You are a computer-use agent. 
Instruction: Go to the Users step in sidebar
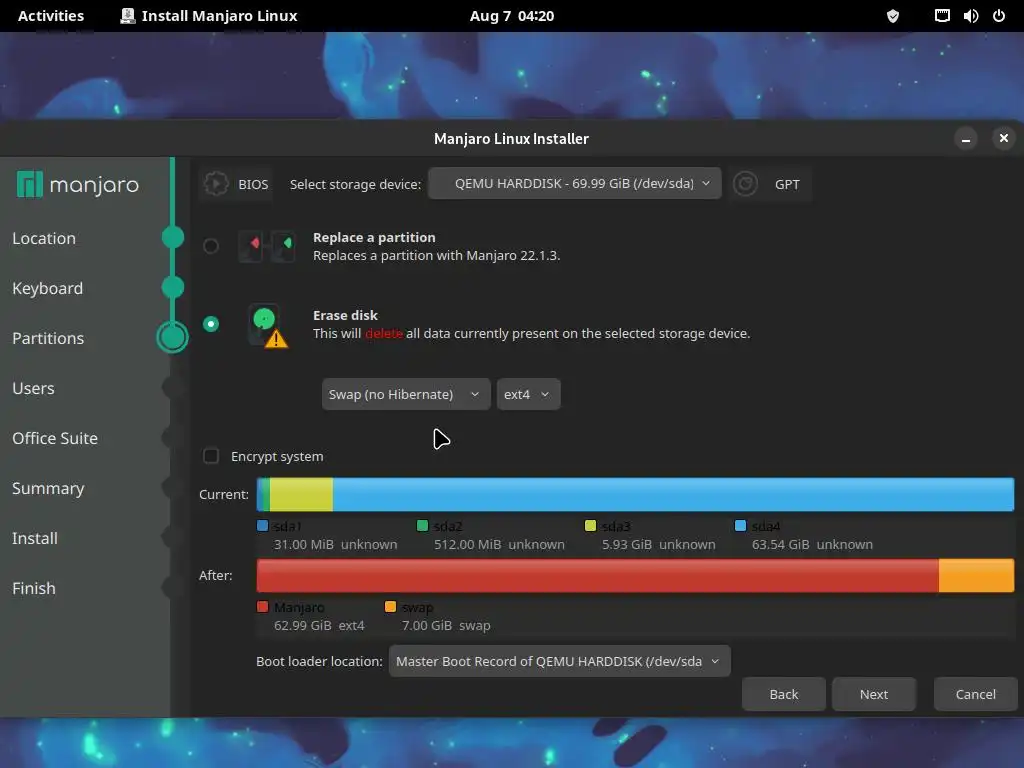(x=33, y=388)
